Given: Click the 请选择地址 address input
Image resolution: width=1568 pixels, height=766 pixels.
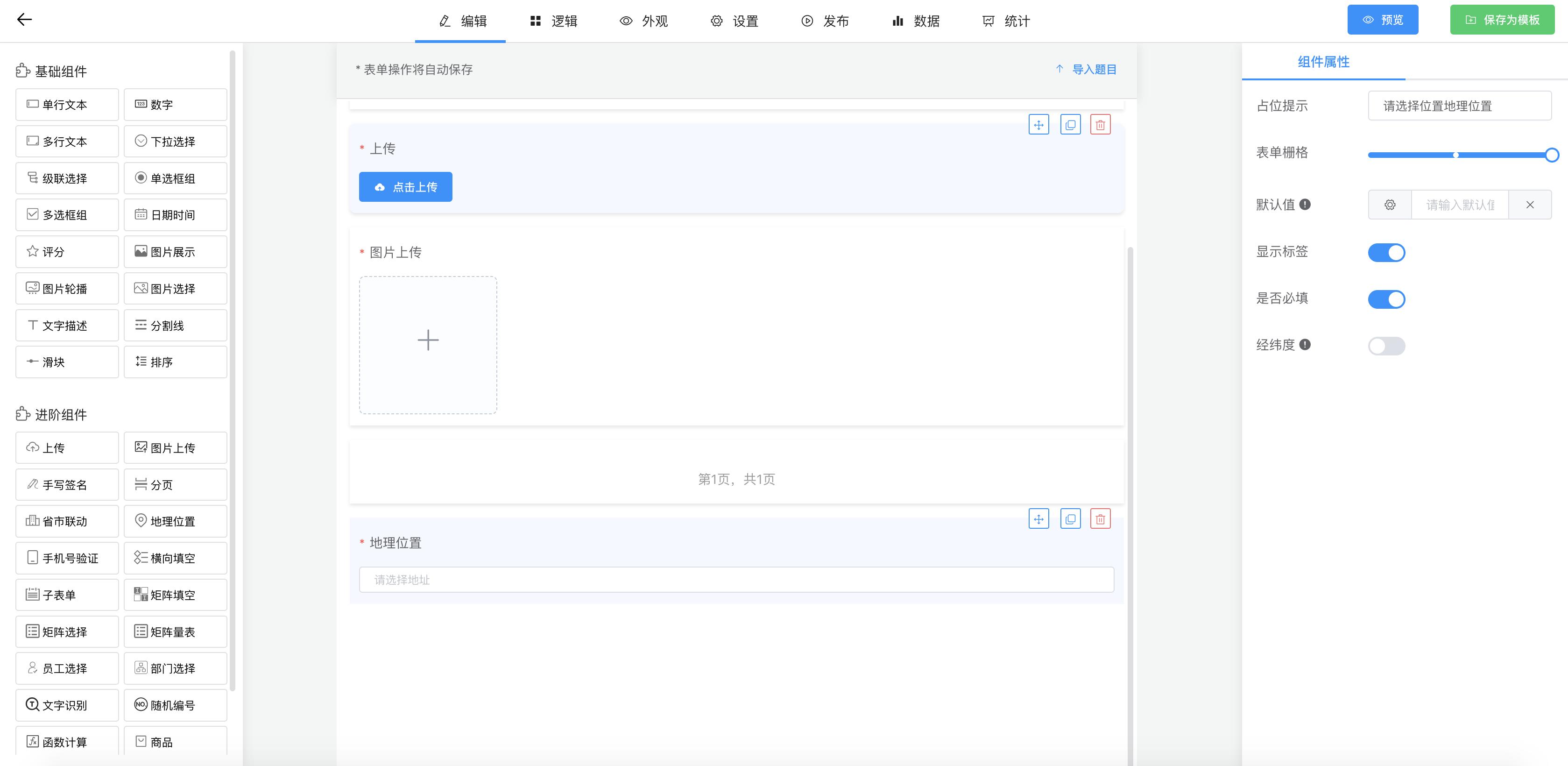Looking at the screenshot, I should [736, 580].
